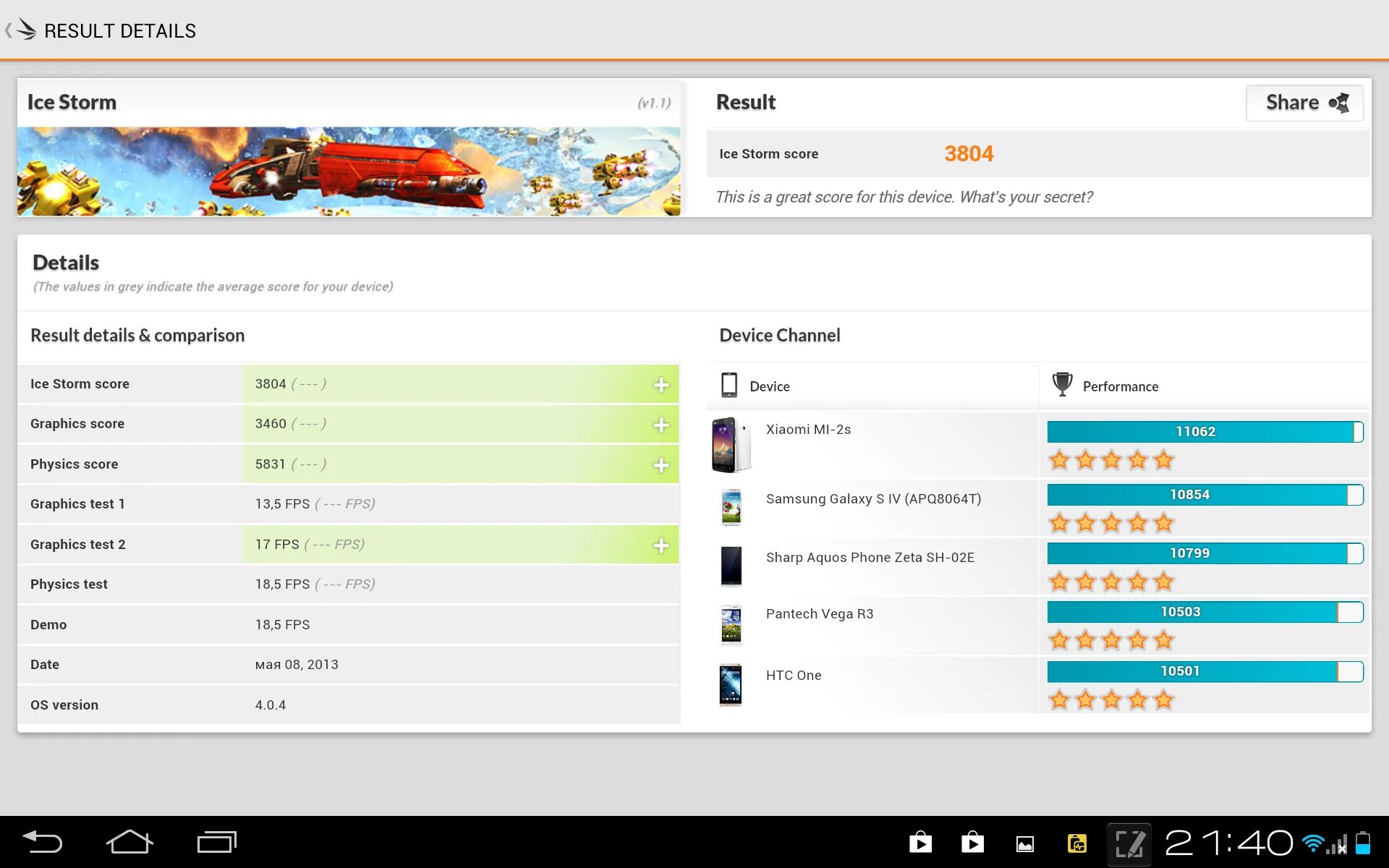Tap the Performance column header
1389x868 pixels.
coord(1119,386)
